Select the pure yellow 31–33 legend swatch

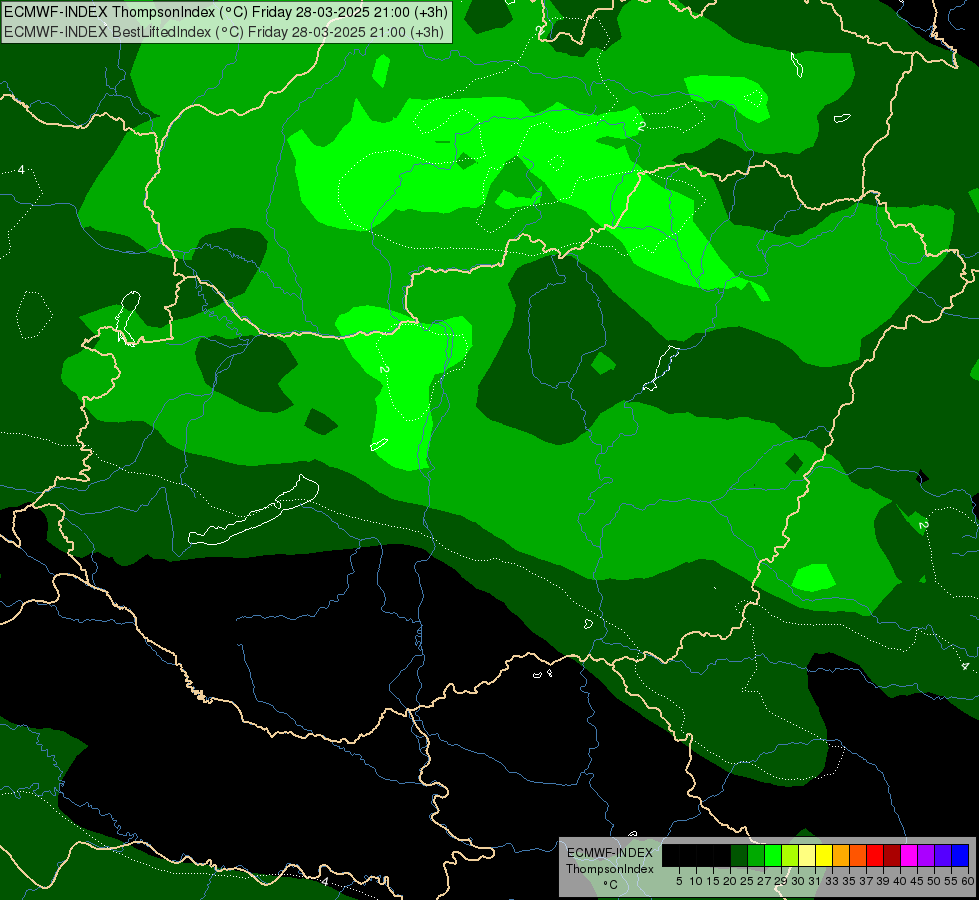point(824,856)
